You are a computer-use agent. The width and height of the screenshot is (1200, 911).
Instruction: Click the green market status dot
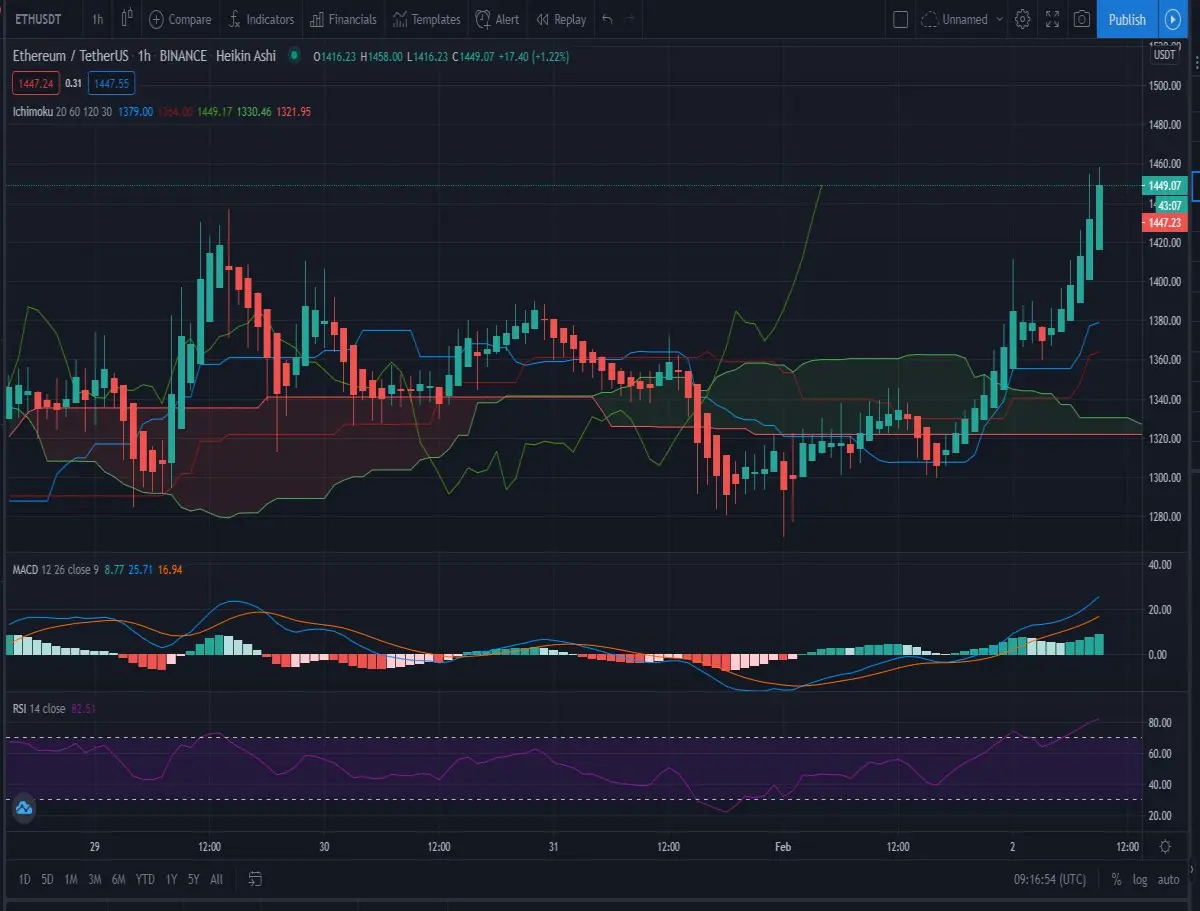[x=294, y=56]
